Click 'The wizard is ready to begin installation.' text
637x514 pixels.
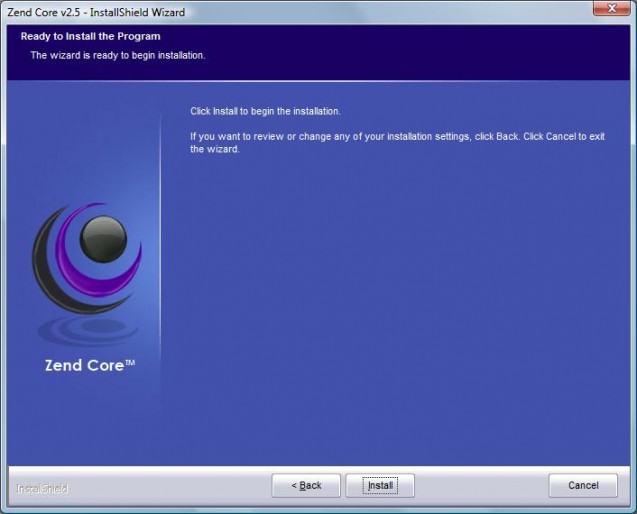click(118, 55)
